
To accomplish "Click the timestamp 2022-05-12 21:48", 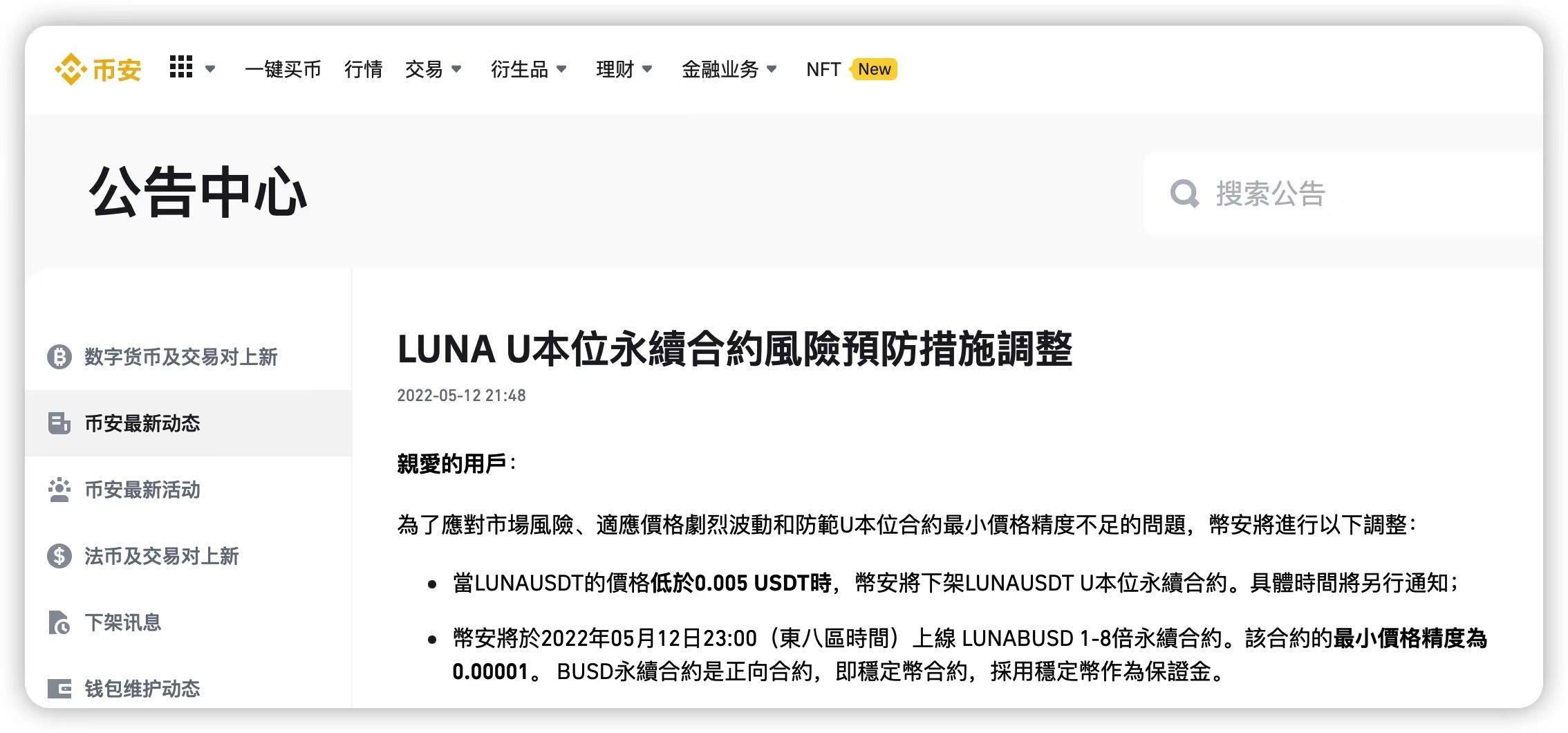I will (x=461, y=396).
